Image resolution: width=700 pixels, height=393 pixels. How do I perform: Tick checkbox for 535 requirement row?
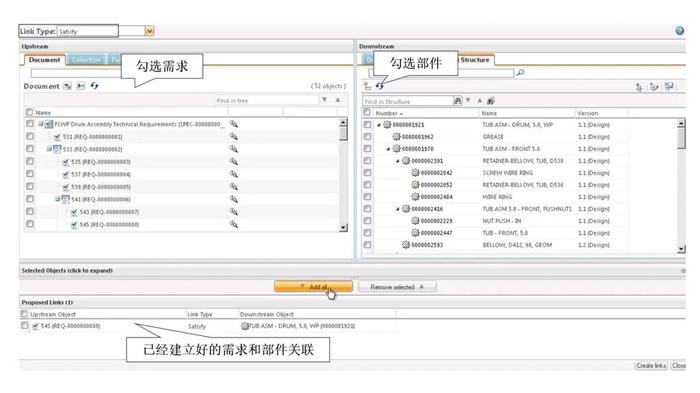[x=29, y=161]
